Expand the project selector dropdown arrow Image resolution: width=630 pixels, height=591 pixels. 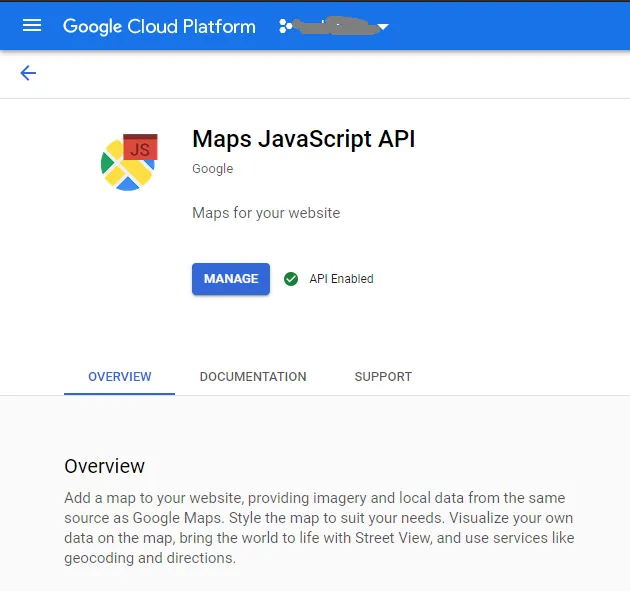[383, 27]
